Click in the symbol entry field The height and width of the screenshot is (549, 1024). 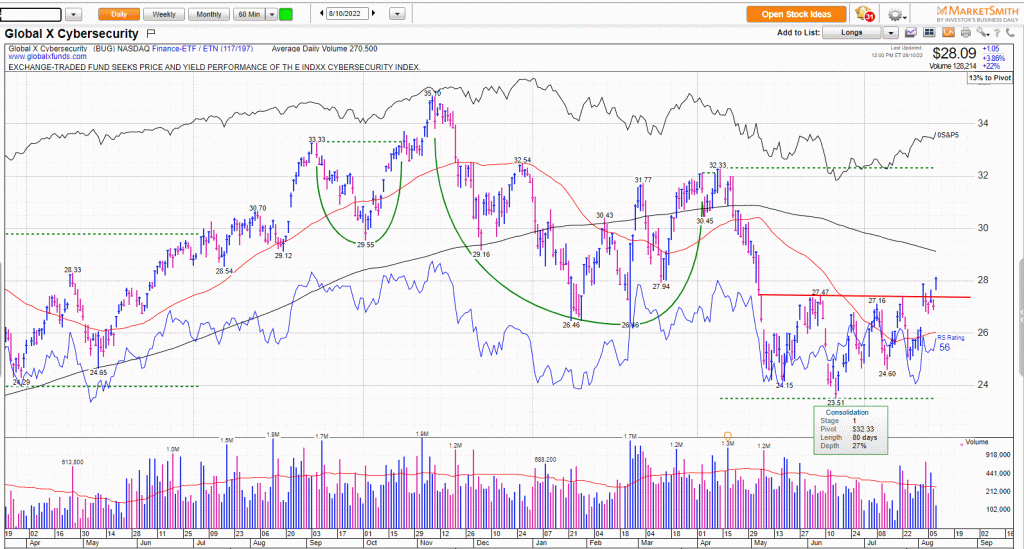point(31,14)
